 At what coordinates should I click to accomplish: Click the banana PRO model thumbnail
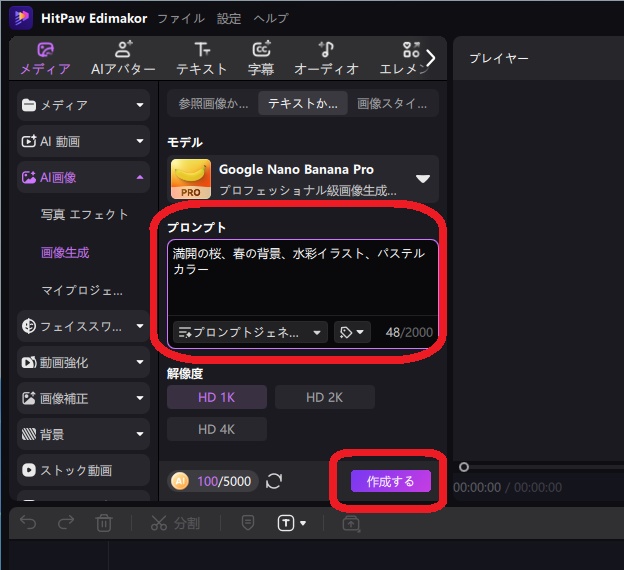[191, 179]
